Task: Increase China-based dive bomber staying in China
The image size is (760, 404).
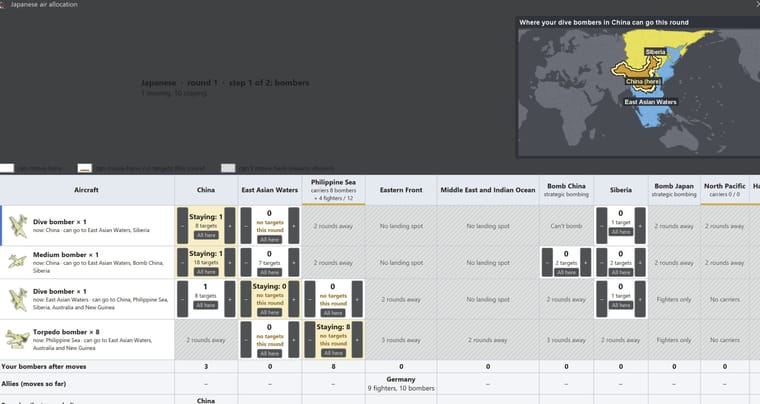Action: 230,226
